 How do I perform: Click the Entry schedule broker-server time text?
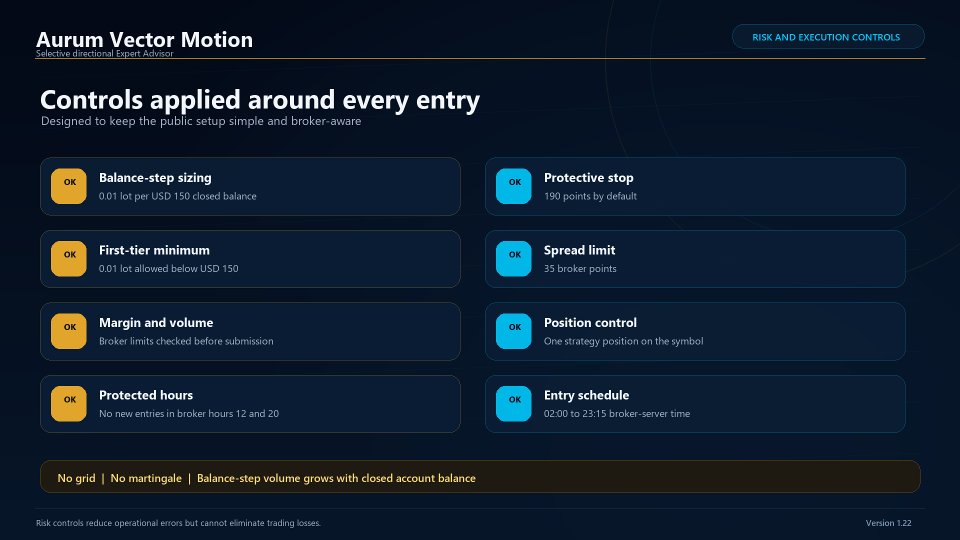617,413
